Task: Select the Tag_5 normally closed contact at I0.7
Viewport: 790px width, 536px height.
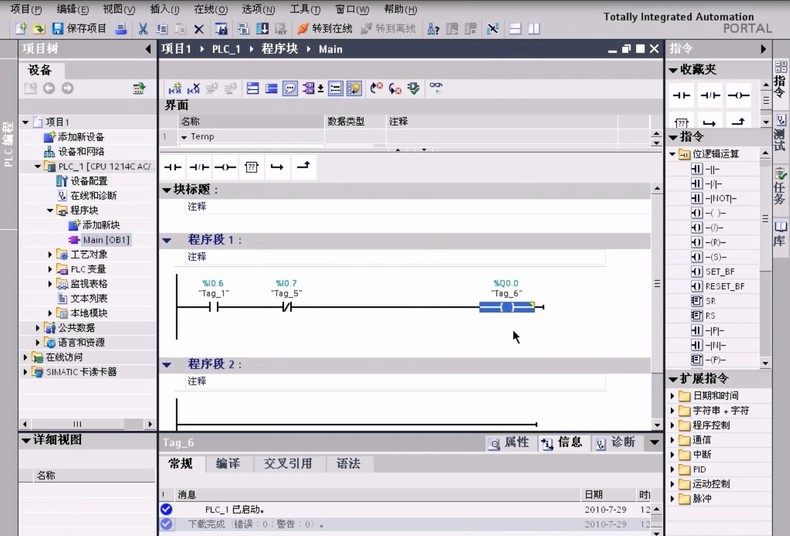Action: click(287, 307)
